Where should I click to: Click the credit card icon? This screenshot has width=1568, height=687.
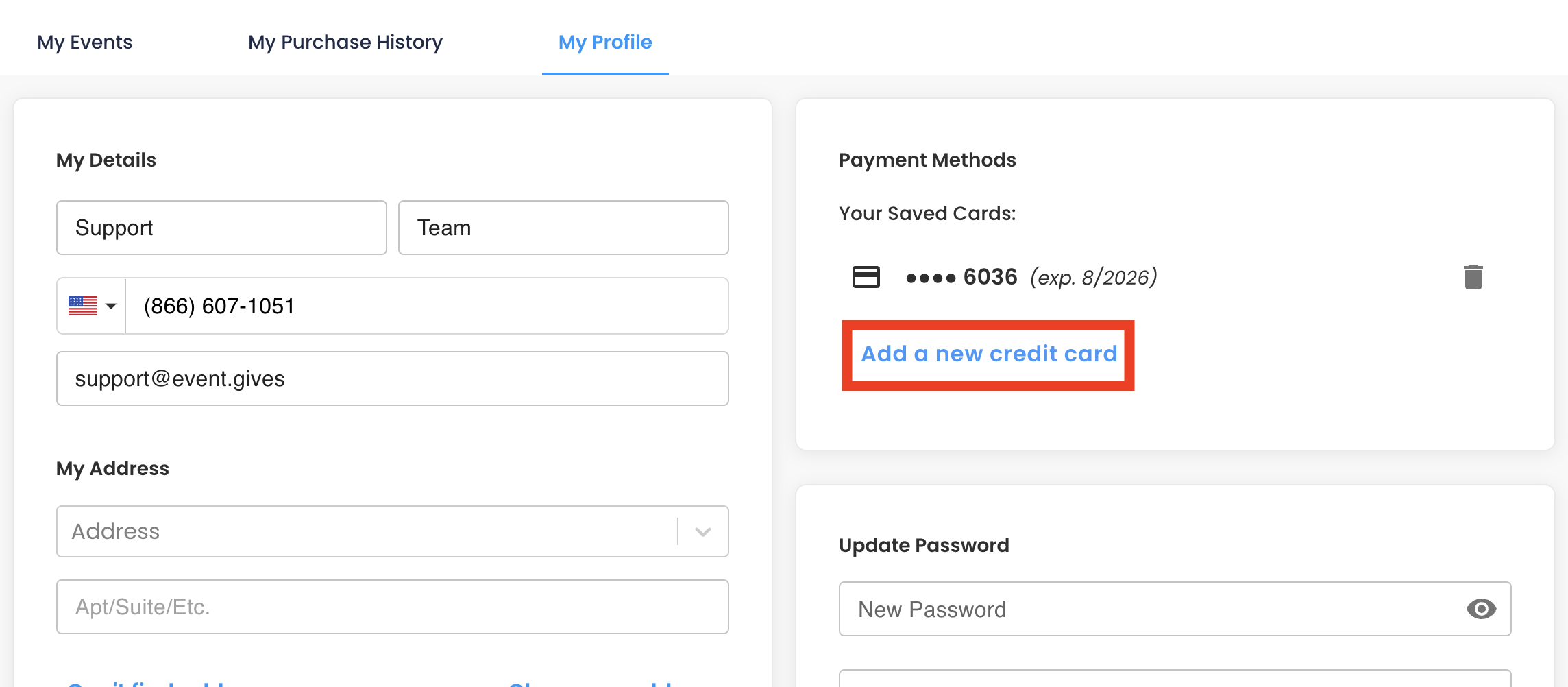click(x=866, y=277)
